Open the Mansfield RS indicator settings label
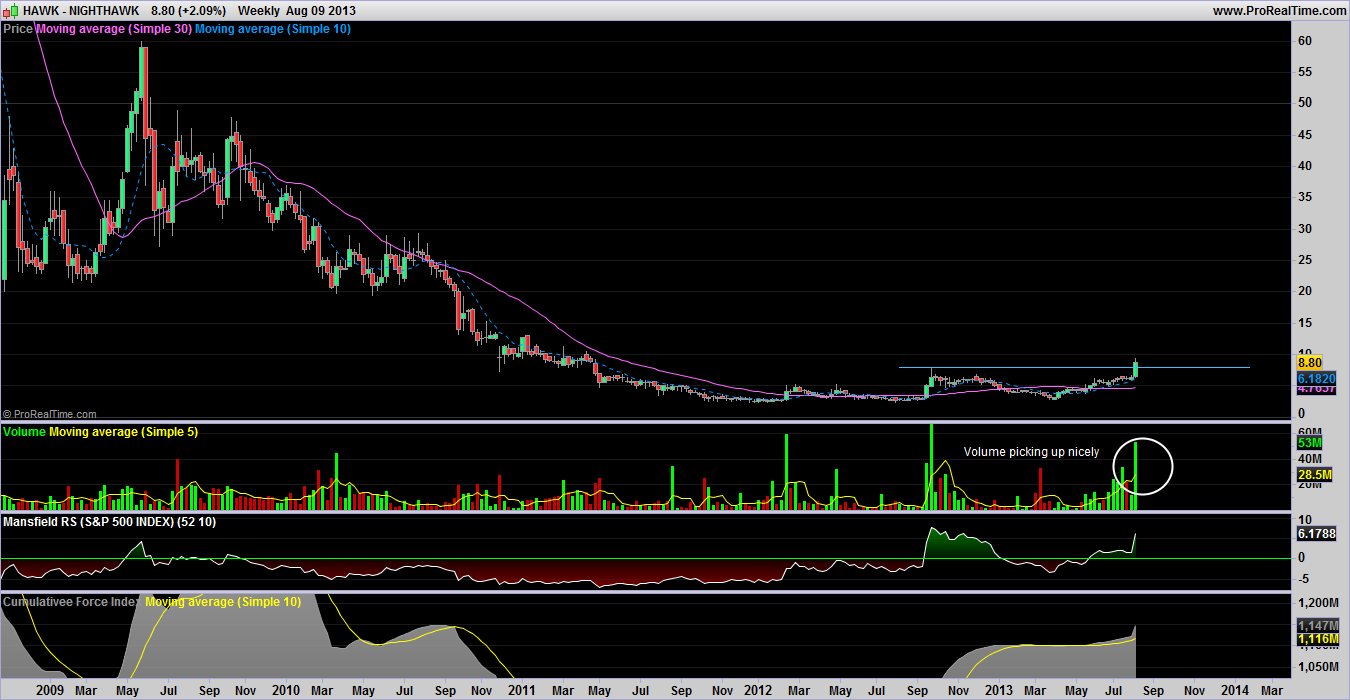 [109, 522]
